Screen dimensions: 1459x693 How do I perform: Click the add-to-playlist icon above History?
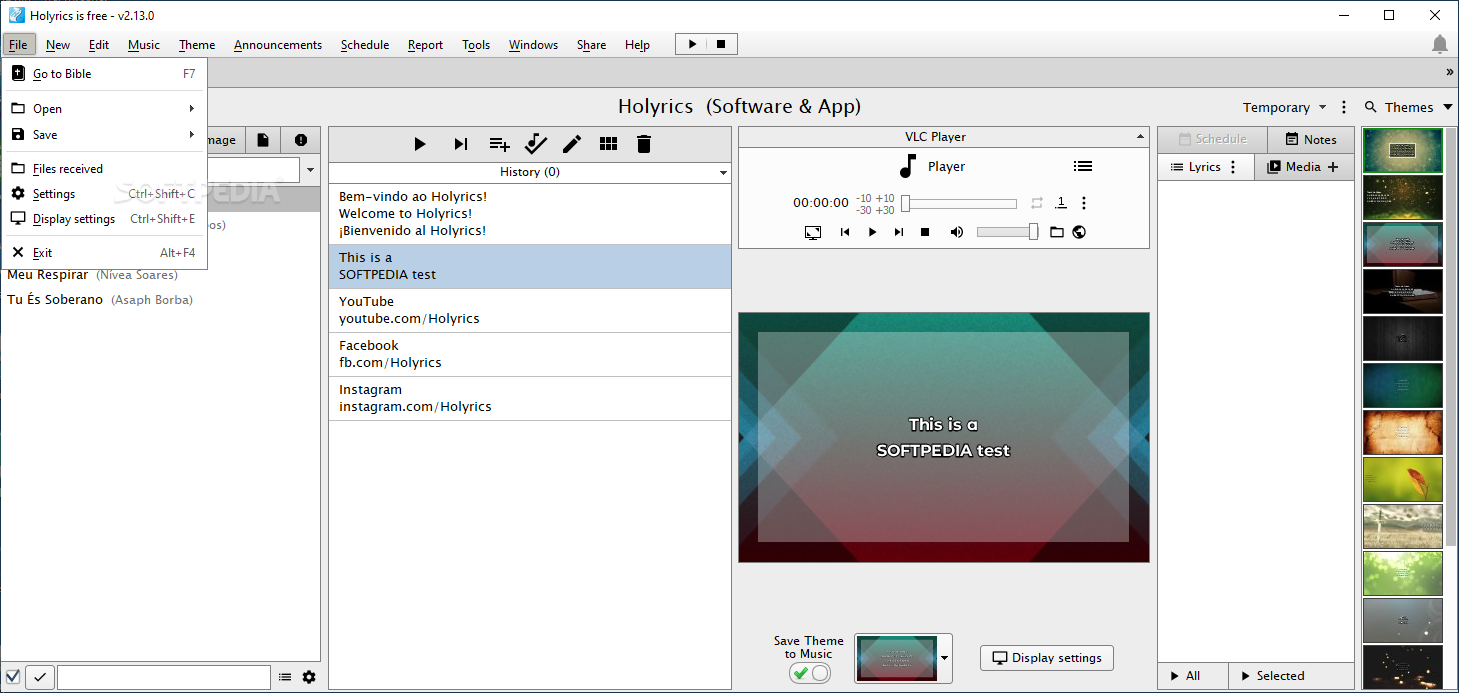[499, 144]
